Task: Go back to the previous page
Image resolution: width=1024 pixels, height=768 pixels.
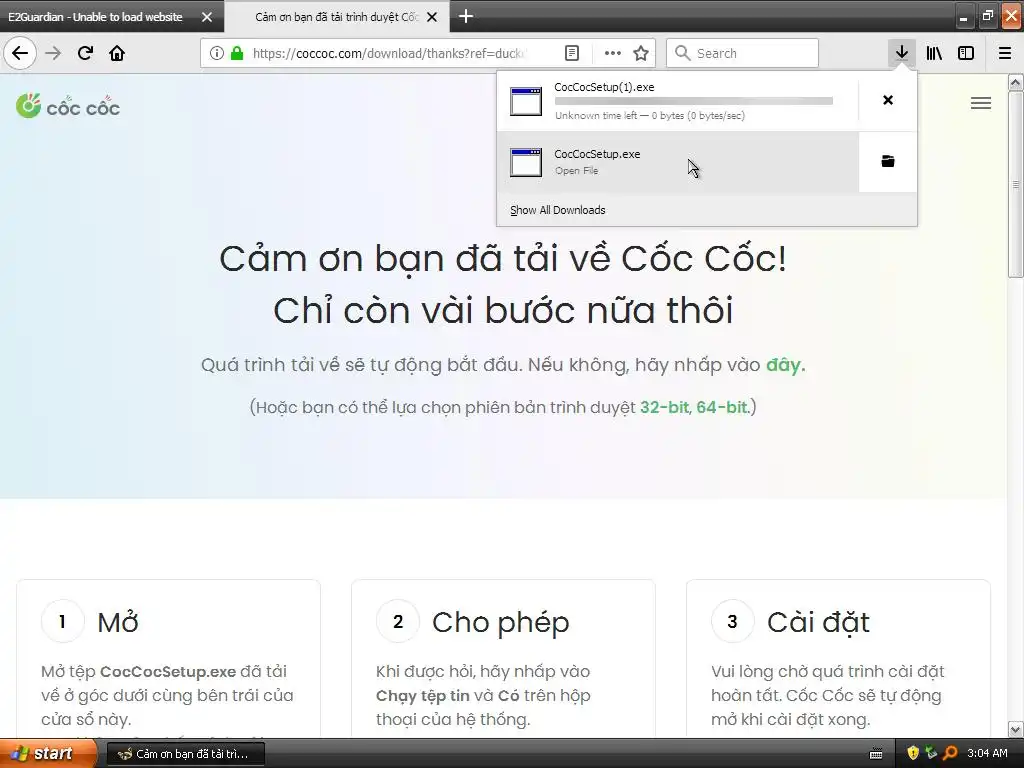Action: (20, 53)
